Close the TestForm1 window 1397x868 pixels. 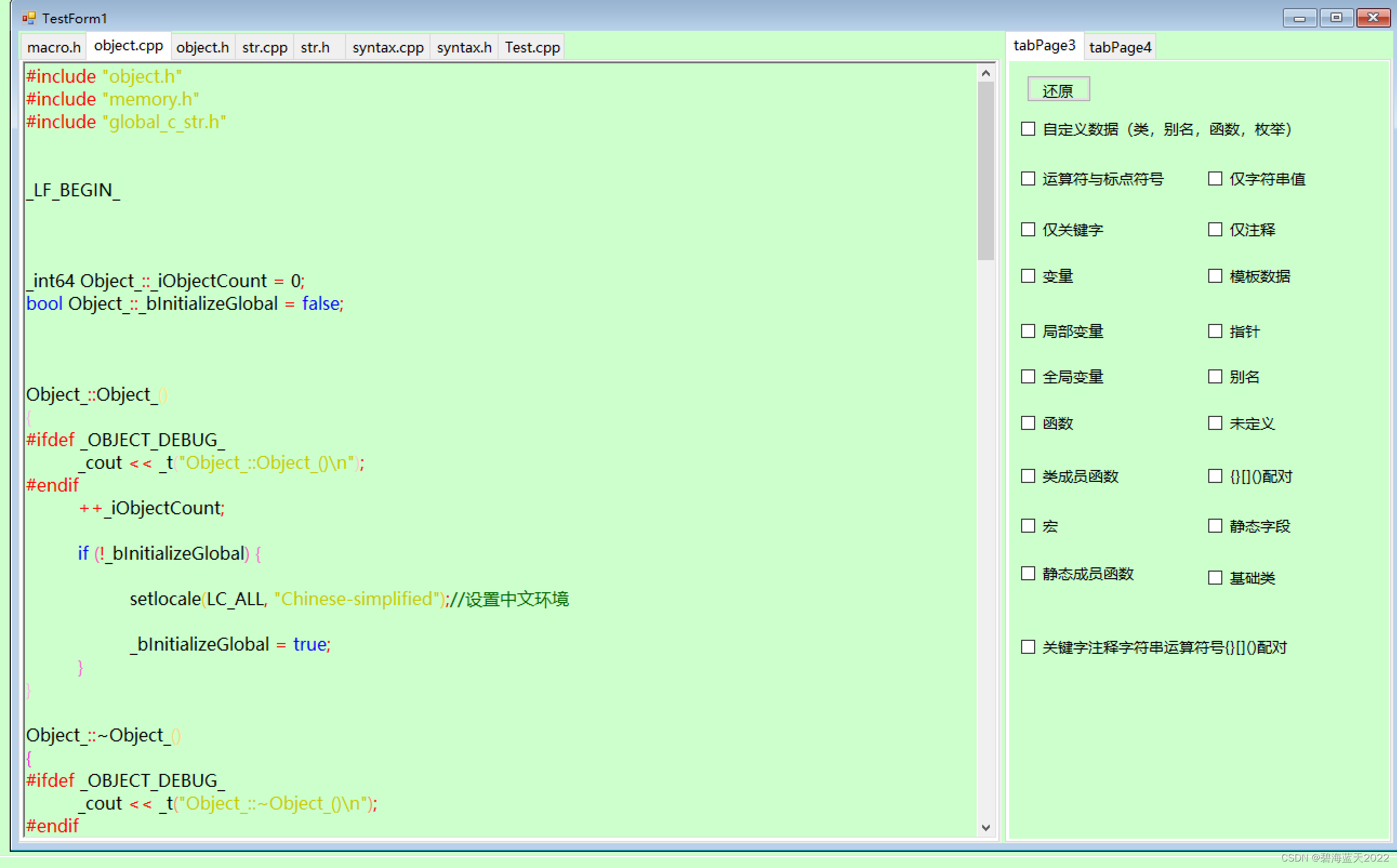pos(1373,18)
